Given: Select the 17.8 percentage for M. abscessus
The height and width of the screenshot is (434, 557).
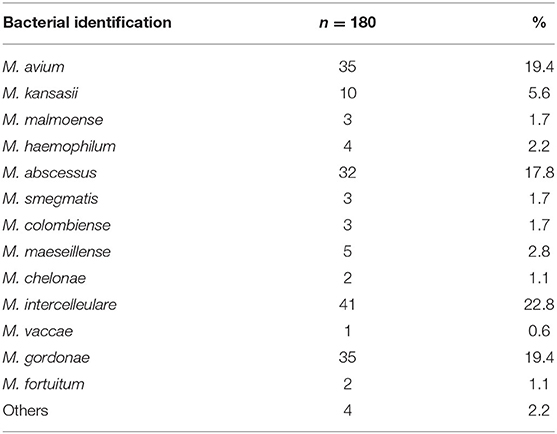Looking at the screenshot, I should [540, 173].
